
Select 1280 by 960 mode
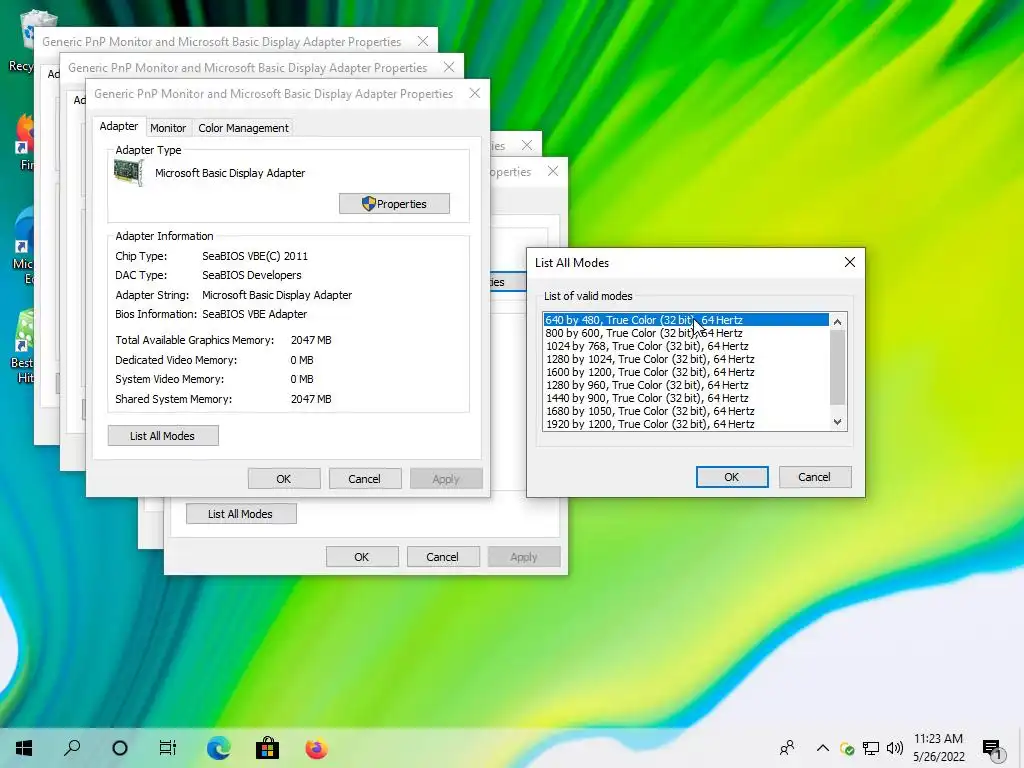tap(686, 385)
